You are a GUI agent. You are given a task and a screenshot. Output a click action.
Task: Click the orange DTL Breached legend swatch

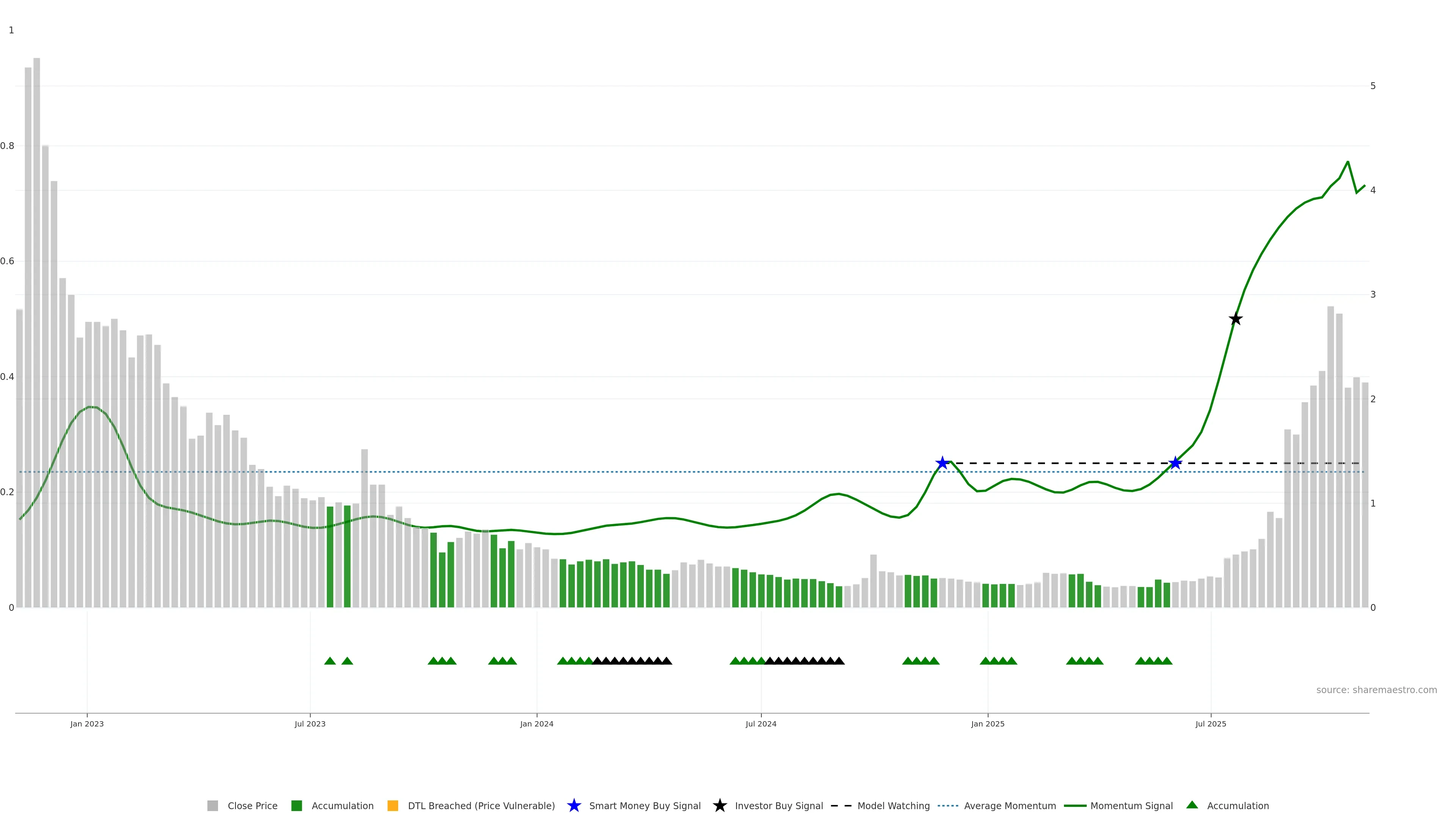point(393,806)
